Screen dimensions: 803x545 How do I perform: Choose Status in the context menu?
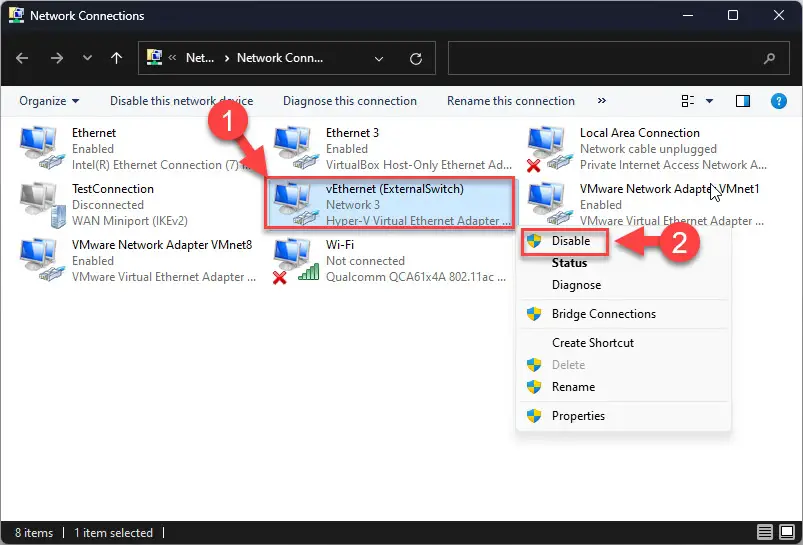(x=569, y=263)
